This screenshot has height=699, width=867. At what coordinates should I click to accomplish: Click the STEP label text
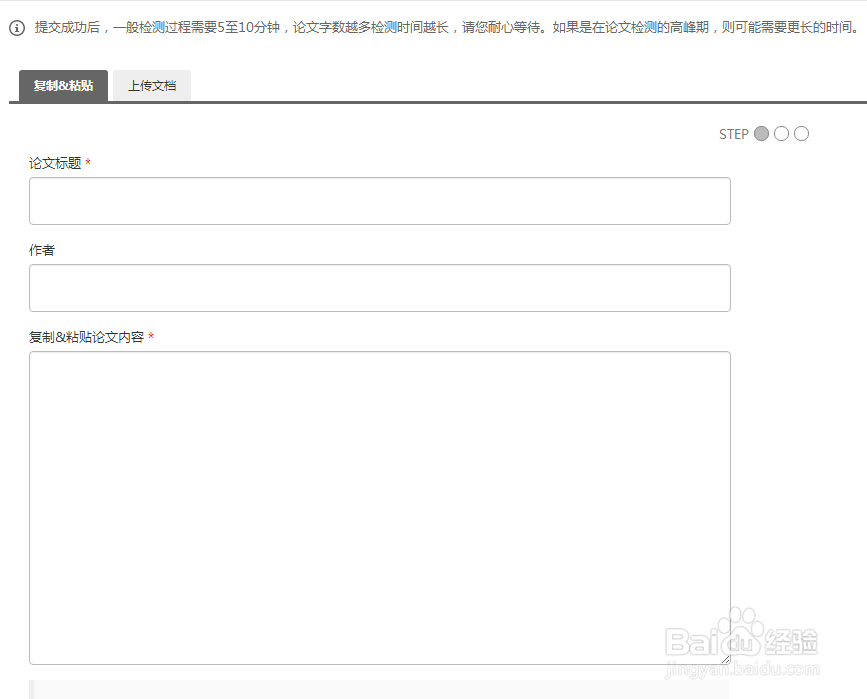pos(734,134)
